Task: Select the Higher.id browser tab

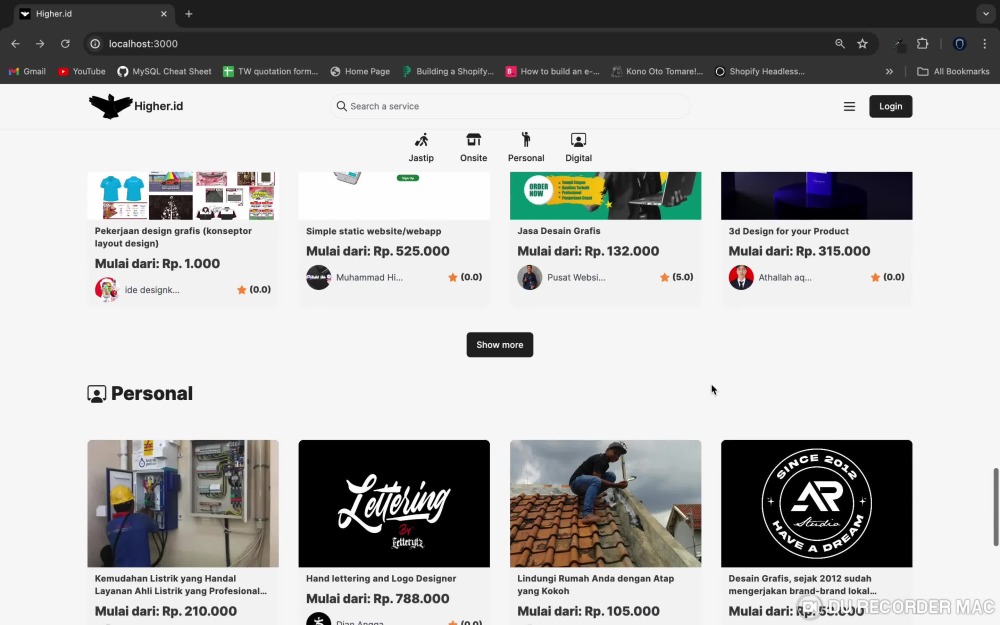Action: [92, 13]
